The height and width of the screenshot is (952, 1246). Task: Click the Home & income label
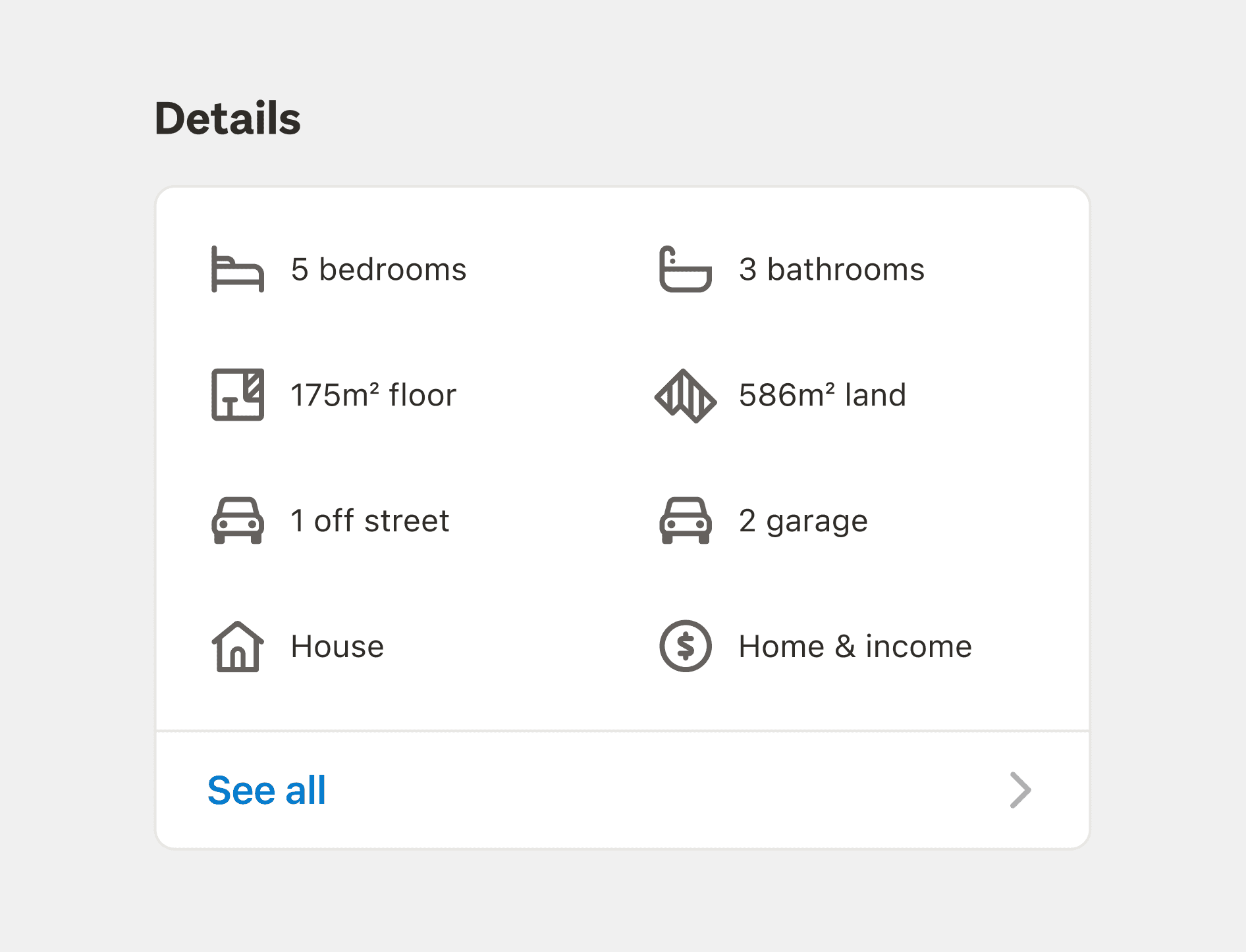click(x=855, y=647)
